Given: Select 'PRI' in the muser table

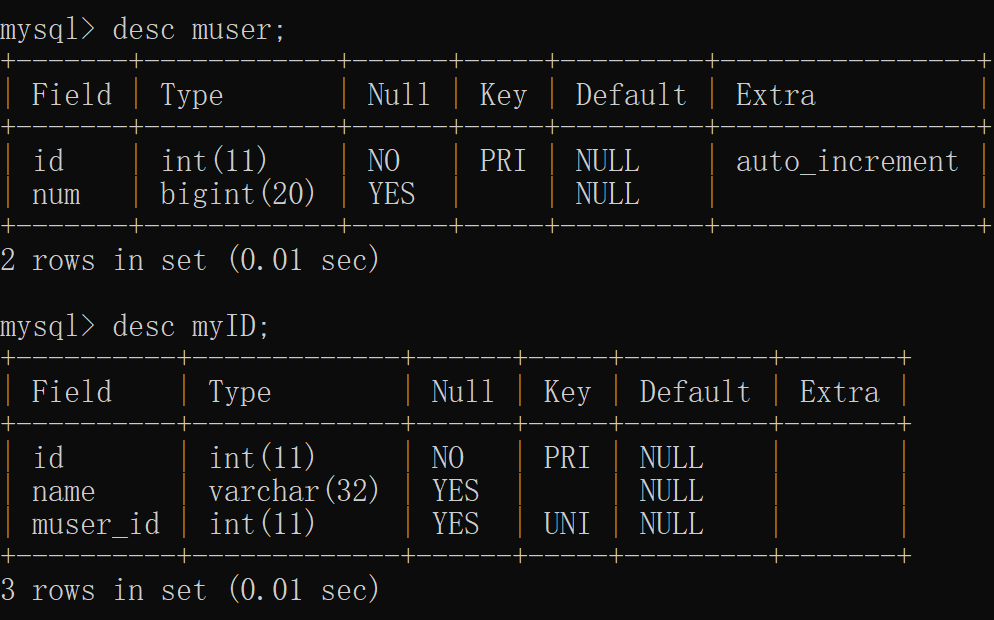Looking at the screenshot, I should coord(503,162).
